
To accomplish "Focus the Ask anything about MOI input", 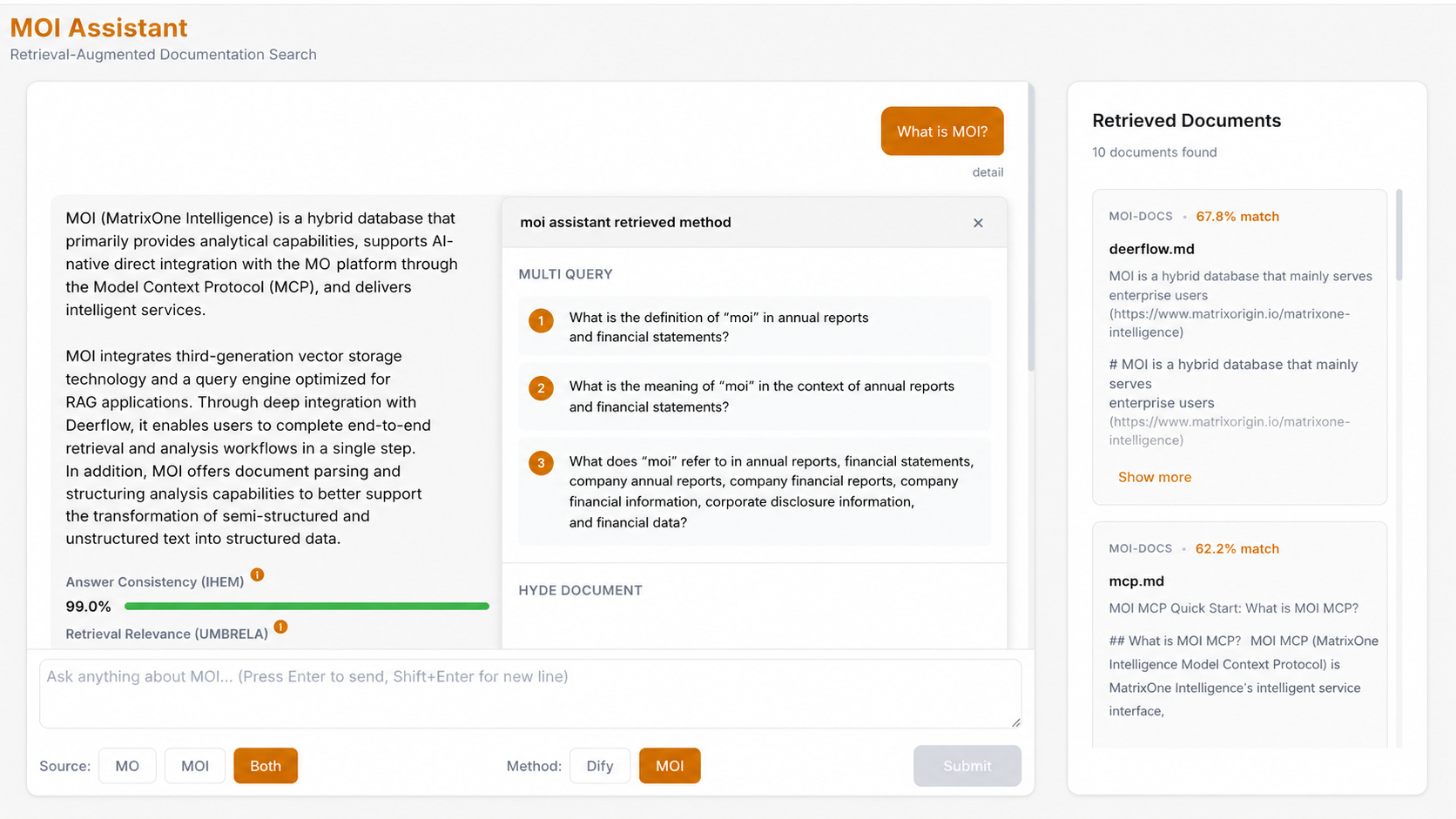I will (530, 694).
